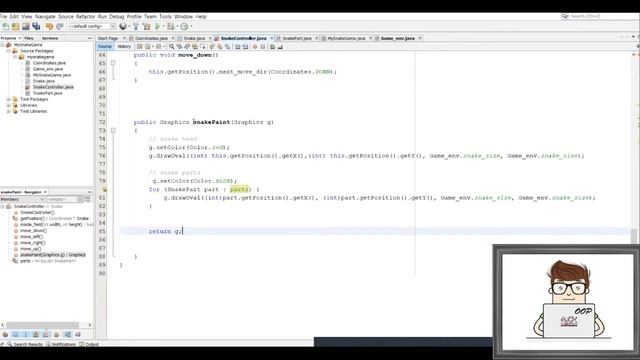Click the New File toolbar icon
The height and width of the screenshot is (360, 640).
pyautogui.click(x=6, y=27)
